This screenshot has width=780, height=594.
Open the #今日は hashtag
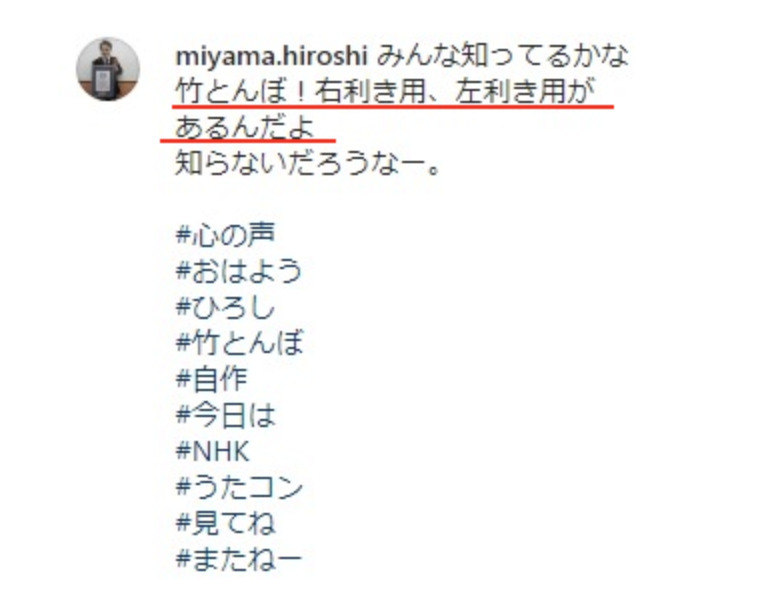click(x=225, y=415)
